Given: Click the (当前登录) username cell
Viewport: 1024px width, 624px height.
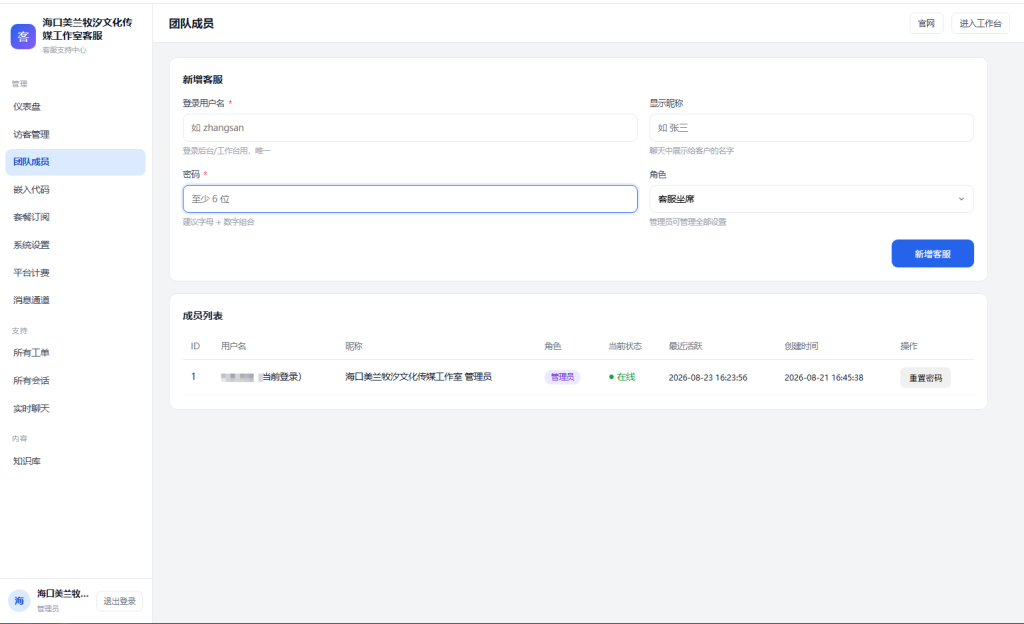Looking at the screenshot, I should coord(261,377).
